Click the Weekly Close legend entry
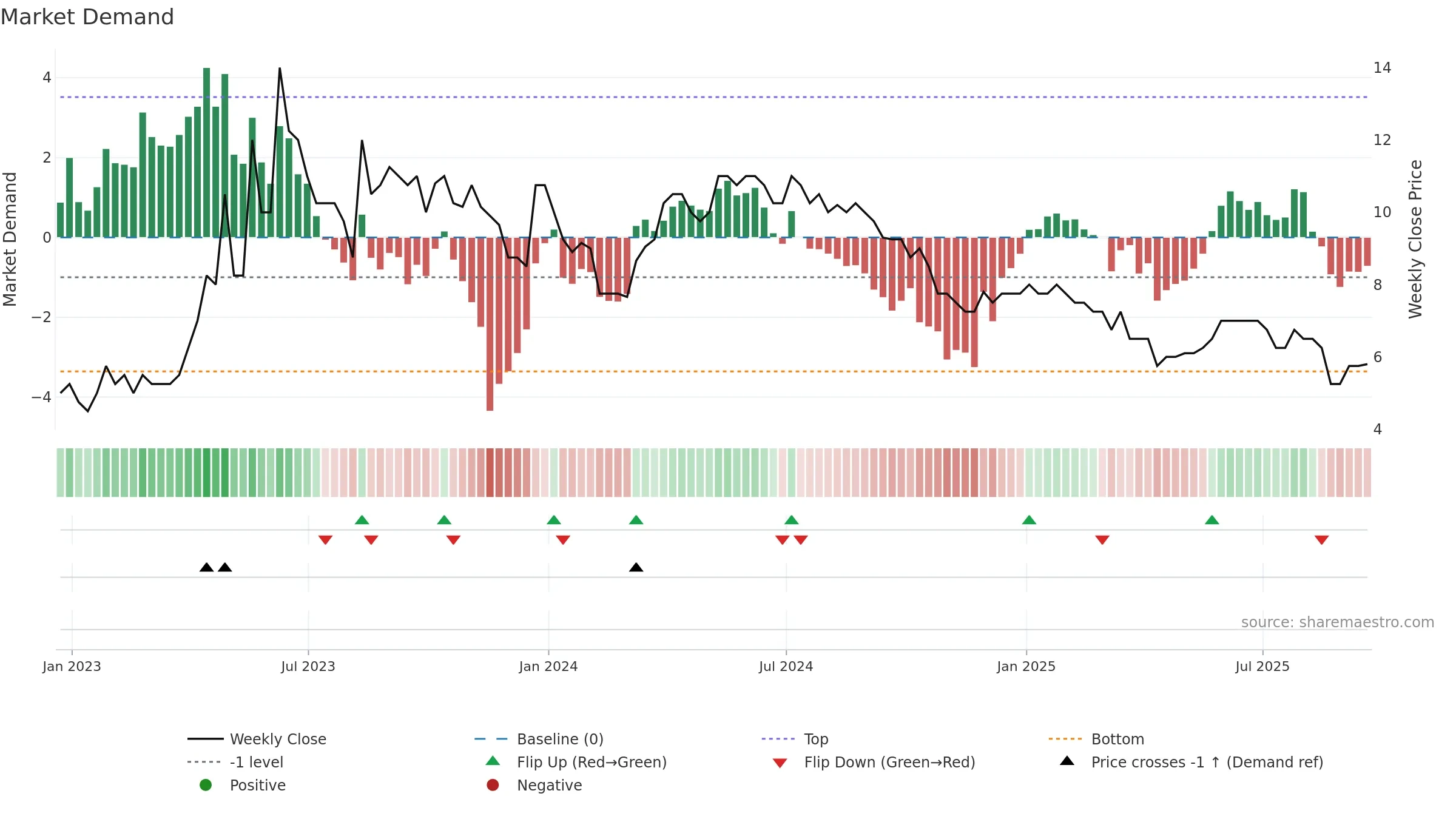1456x819 pixels. [257, 739]
